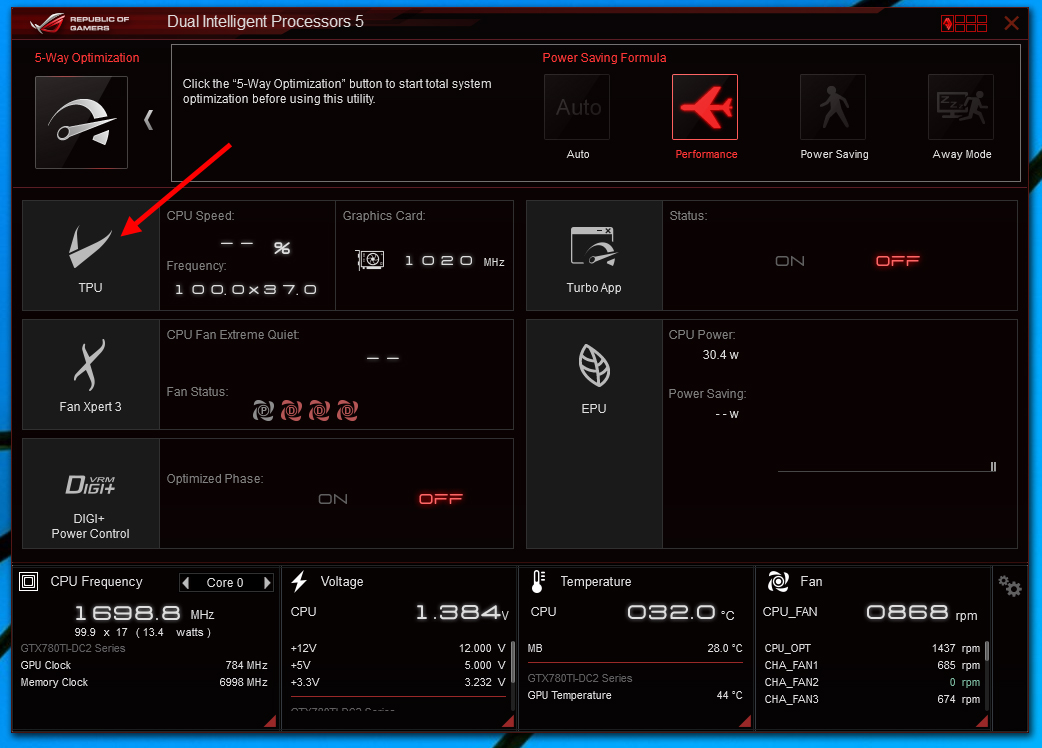The image size is (1042, 748).
Task: Open DIGI+ Power Control module
Action: [x=91, y=494]
